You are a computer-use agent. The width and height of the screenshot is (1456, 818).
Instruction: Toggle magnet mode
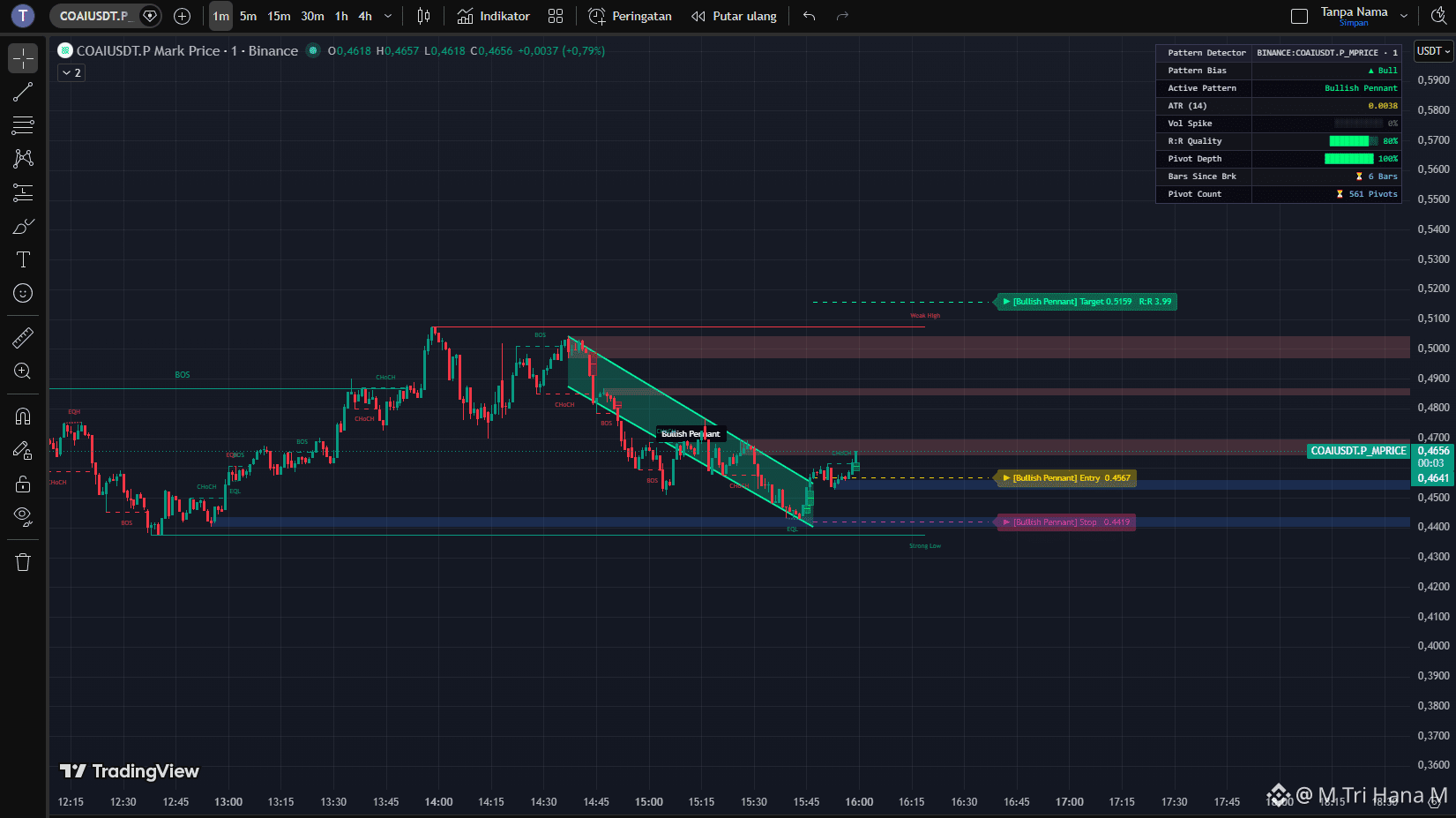pyautogui.click(x=23, y=417)
